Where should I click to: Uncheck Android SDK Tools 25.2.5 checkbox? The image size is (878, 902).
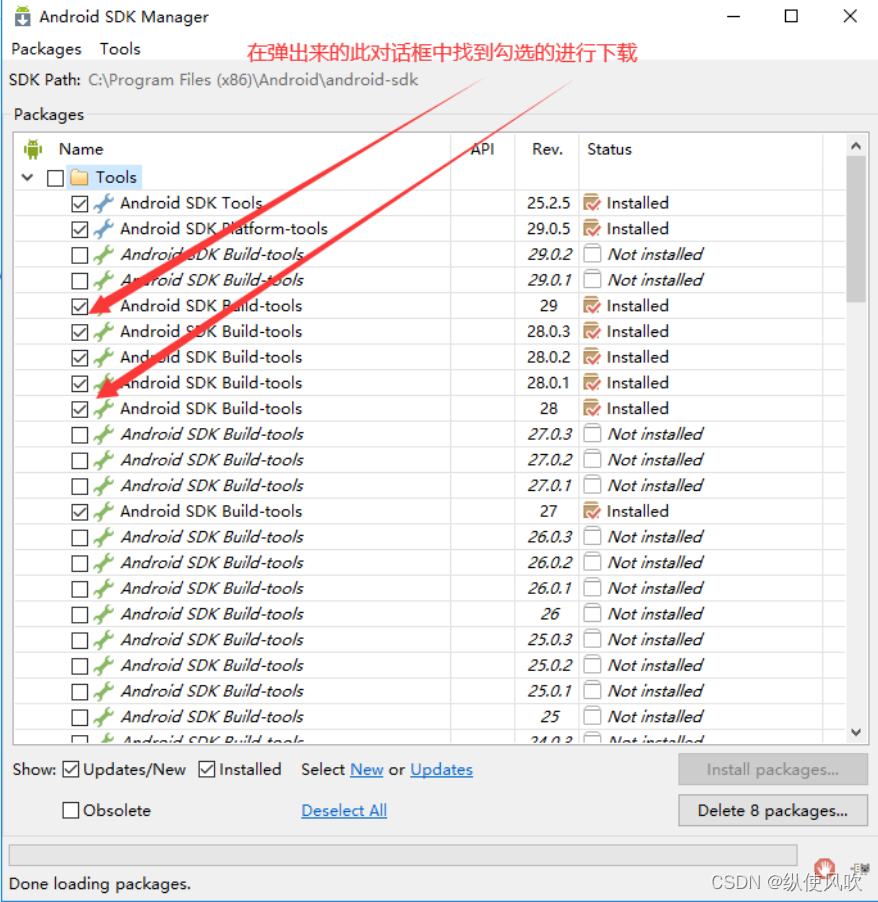click(80, 204)
